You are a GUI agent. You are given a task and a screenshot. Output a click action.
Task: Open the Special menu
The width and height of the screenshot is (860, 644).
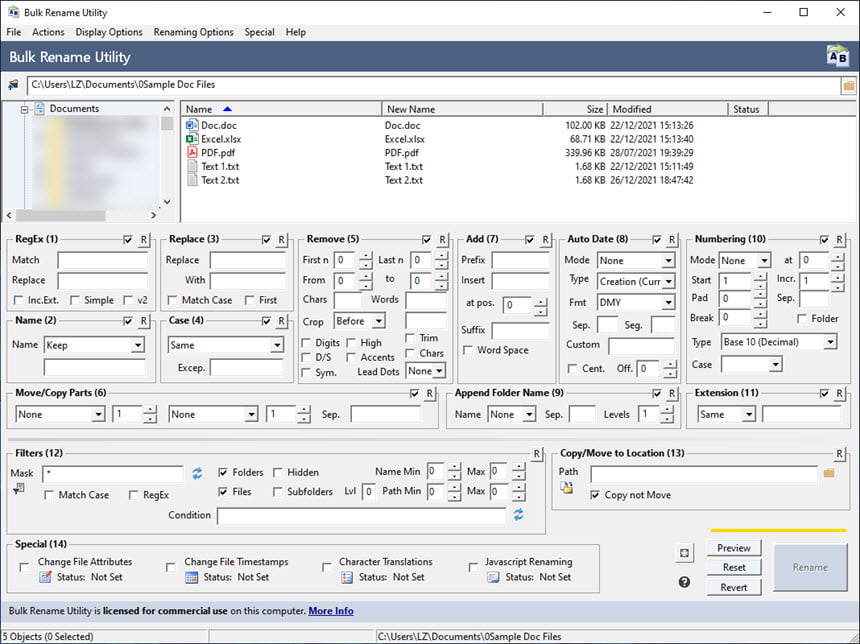[259, 32]
